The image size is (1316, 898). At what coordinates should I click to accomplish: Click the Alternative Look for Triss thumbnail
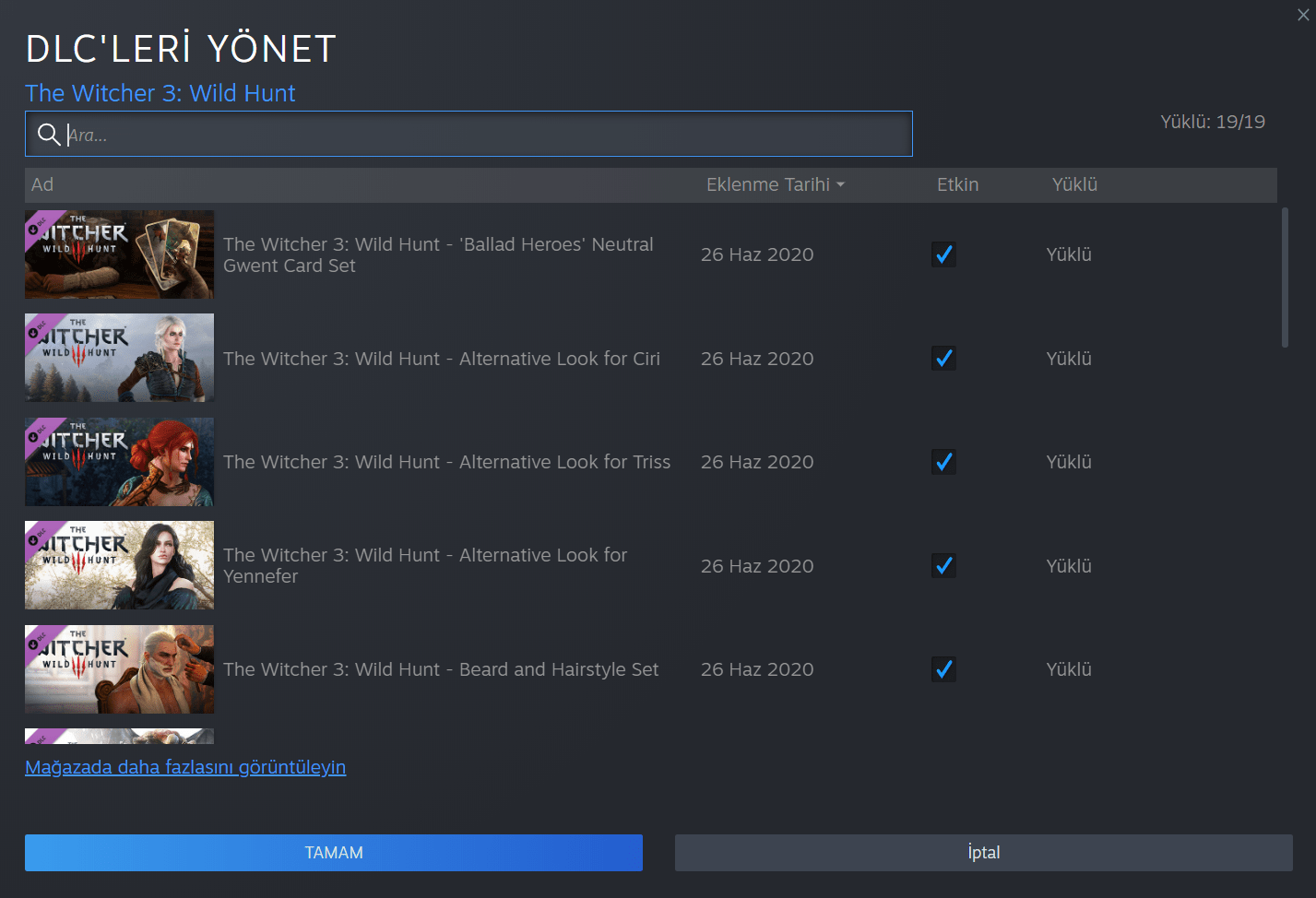click(x=119, y=462)
